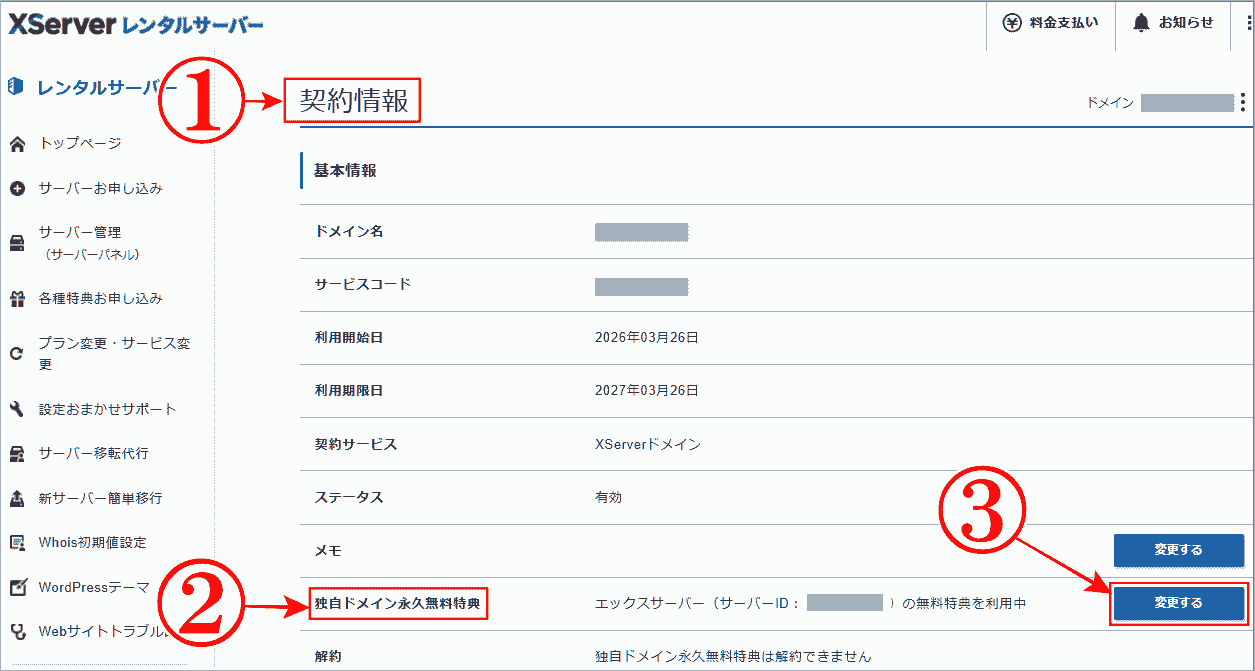Click 変更する for 独自ドメイン永久無料特典
Image resolution: width=1255 pixels, height=671 pixels.
tap(1179, 604)
